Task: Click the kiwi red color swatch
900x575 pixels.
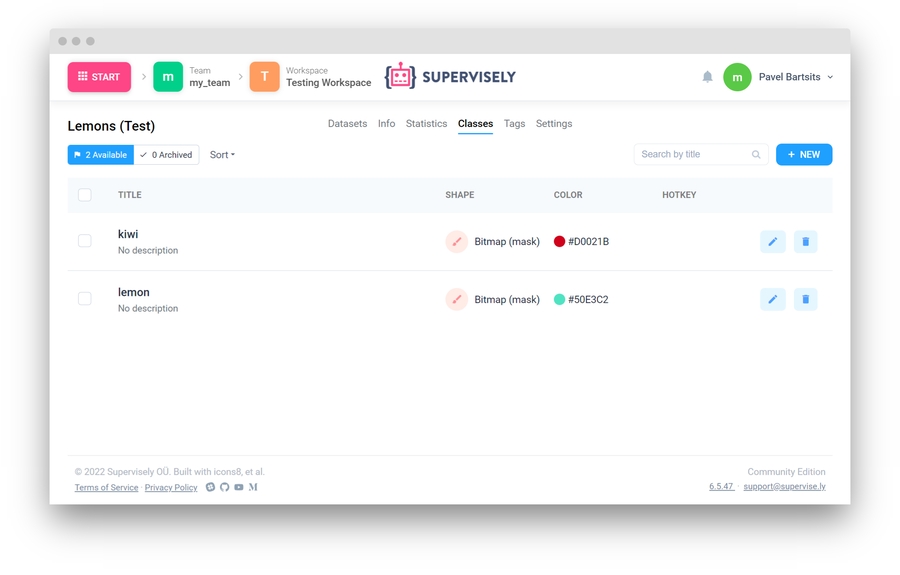Action: coord(560,241)
